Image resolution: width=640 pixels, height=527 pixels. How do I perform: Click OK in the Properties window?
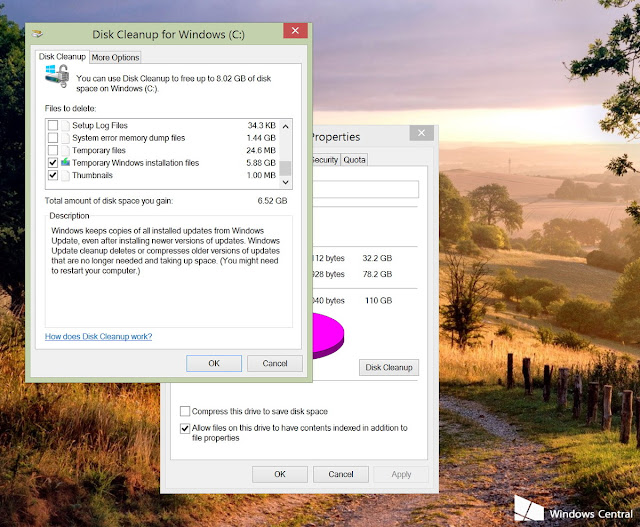(280, 474)
